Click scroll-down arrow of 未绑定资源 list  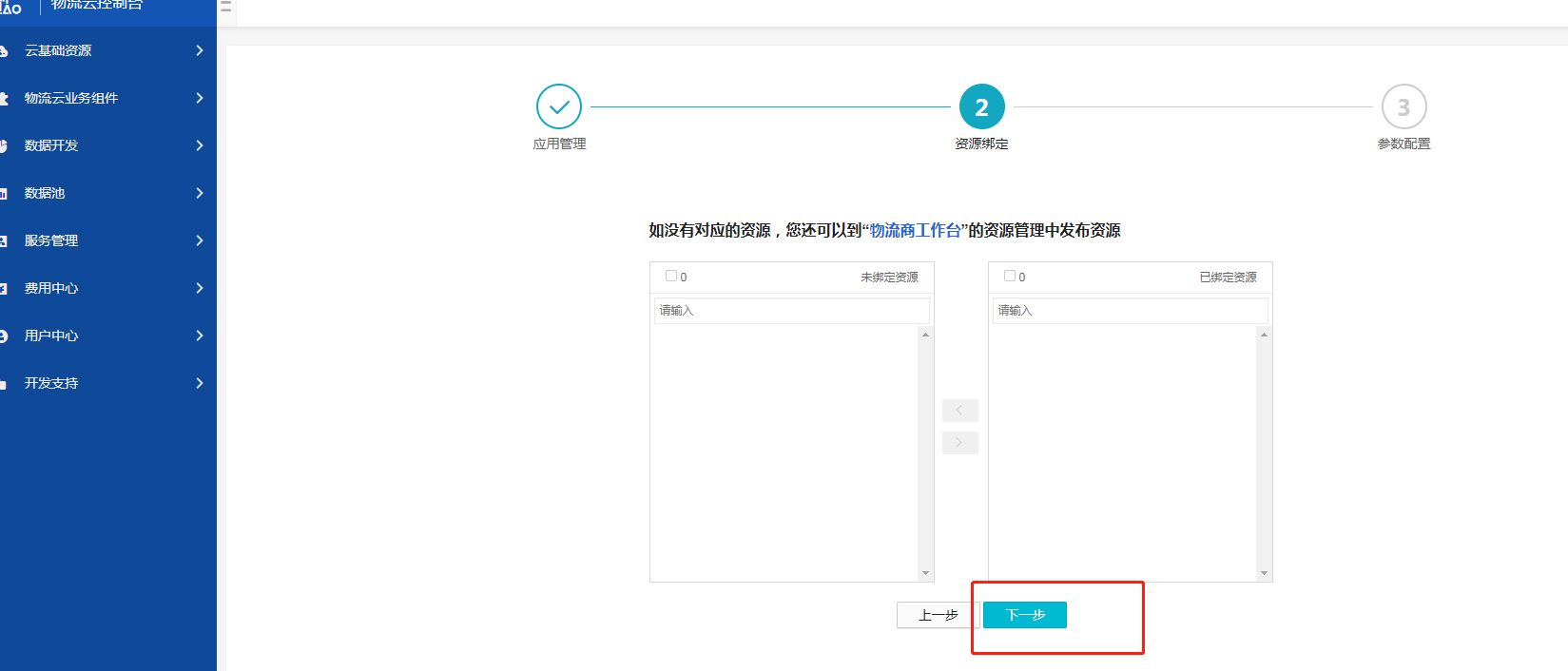[925, 573]
